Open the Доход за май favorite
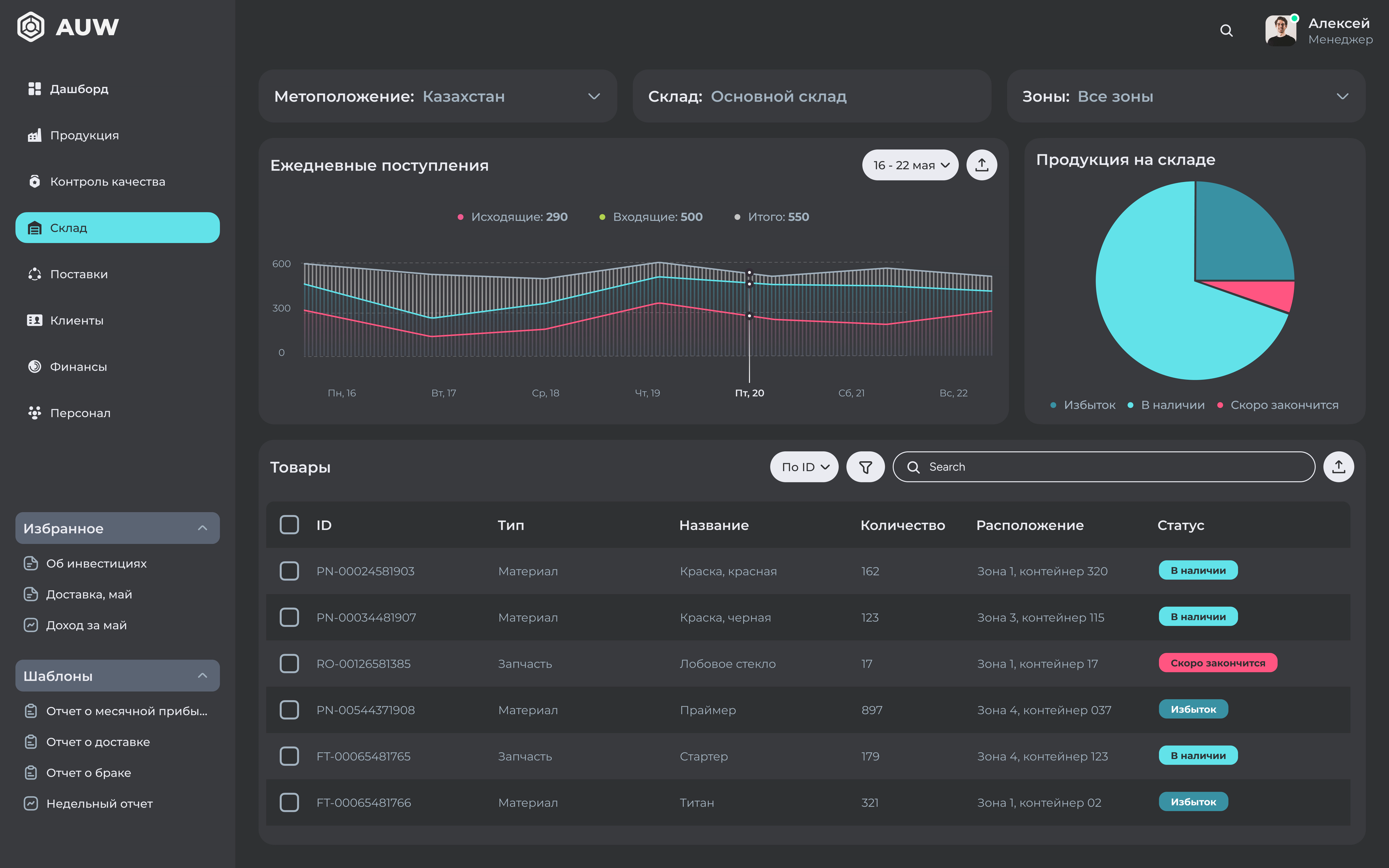This screenshot has width=1389, height=868. click(x=86, y=625)
